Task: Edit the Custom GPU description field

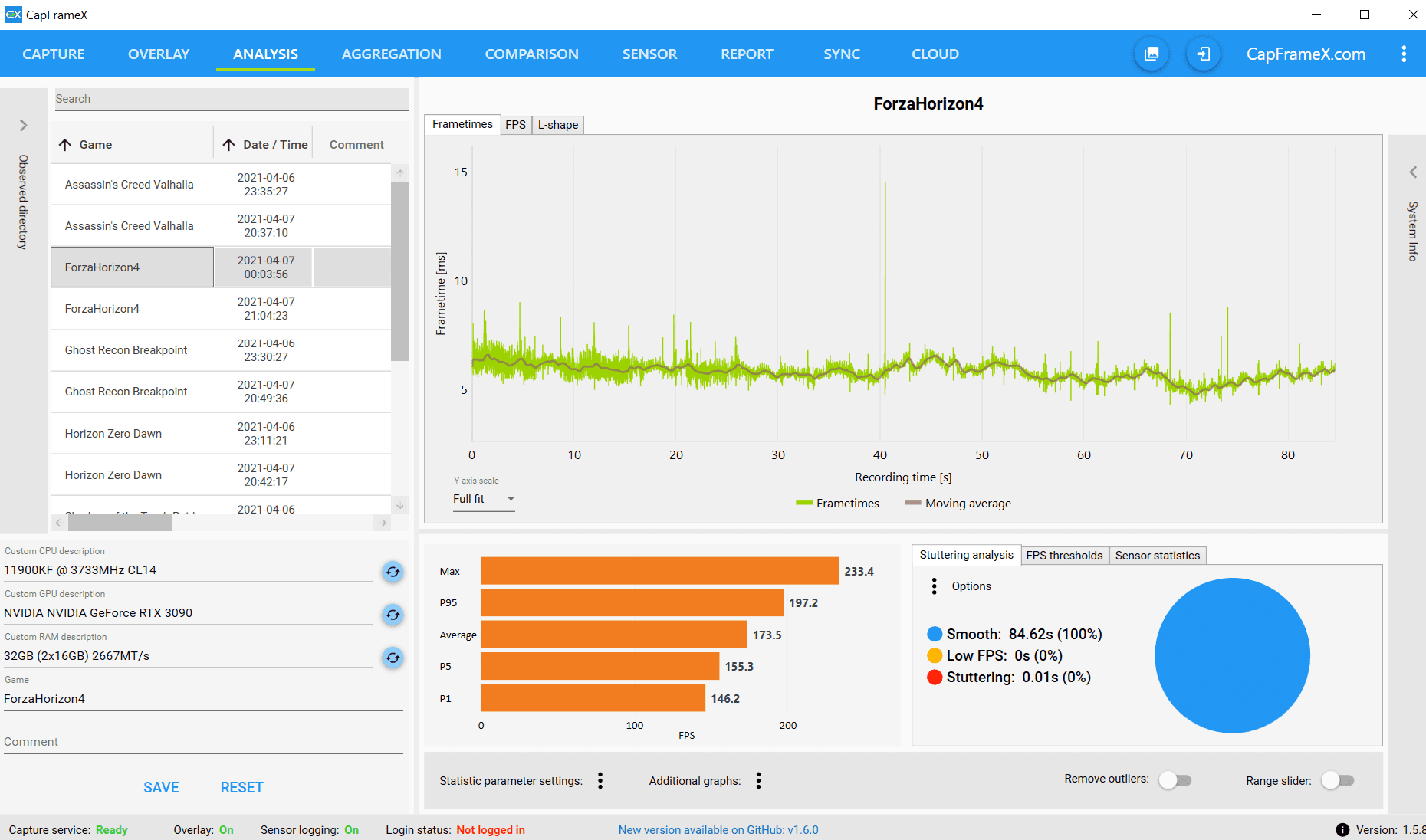Action: (188, 613)
